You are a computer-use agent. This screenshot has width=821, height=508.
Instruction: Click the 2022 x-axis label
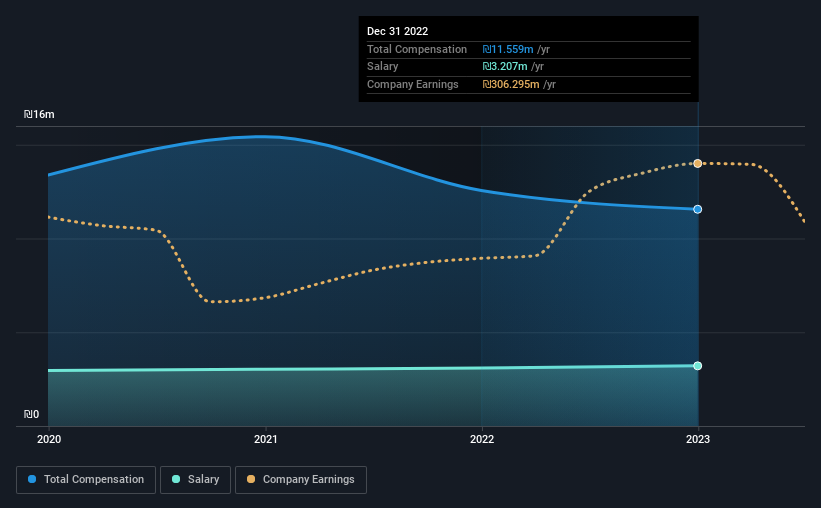click(482, 439)
